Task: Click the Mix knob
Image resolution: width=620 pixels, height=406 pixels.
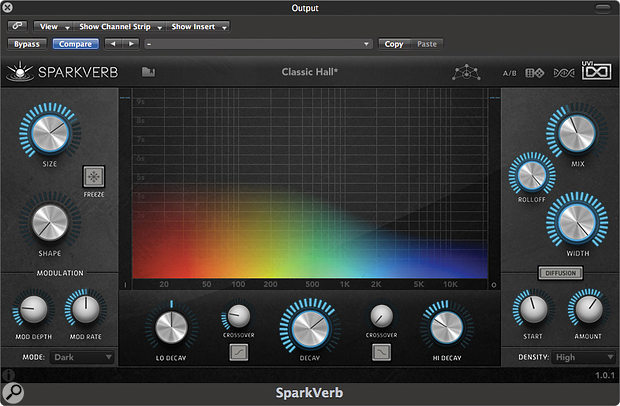Action: (577, 133)
